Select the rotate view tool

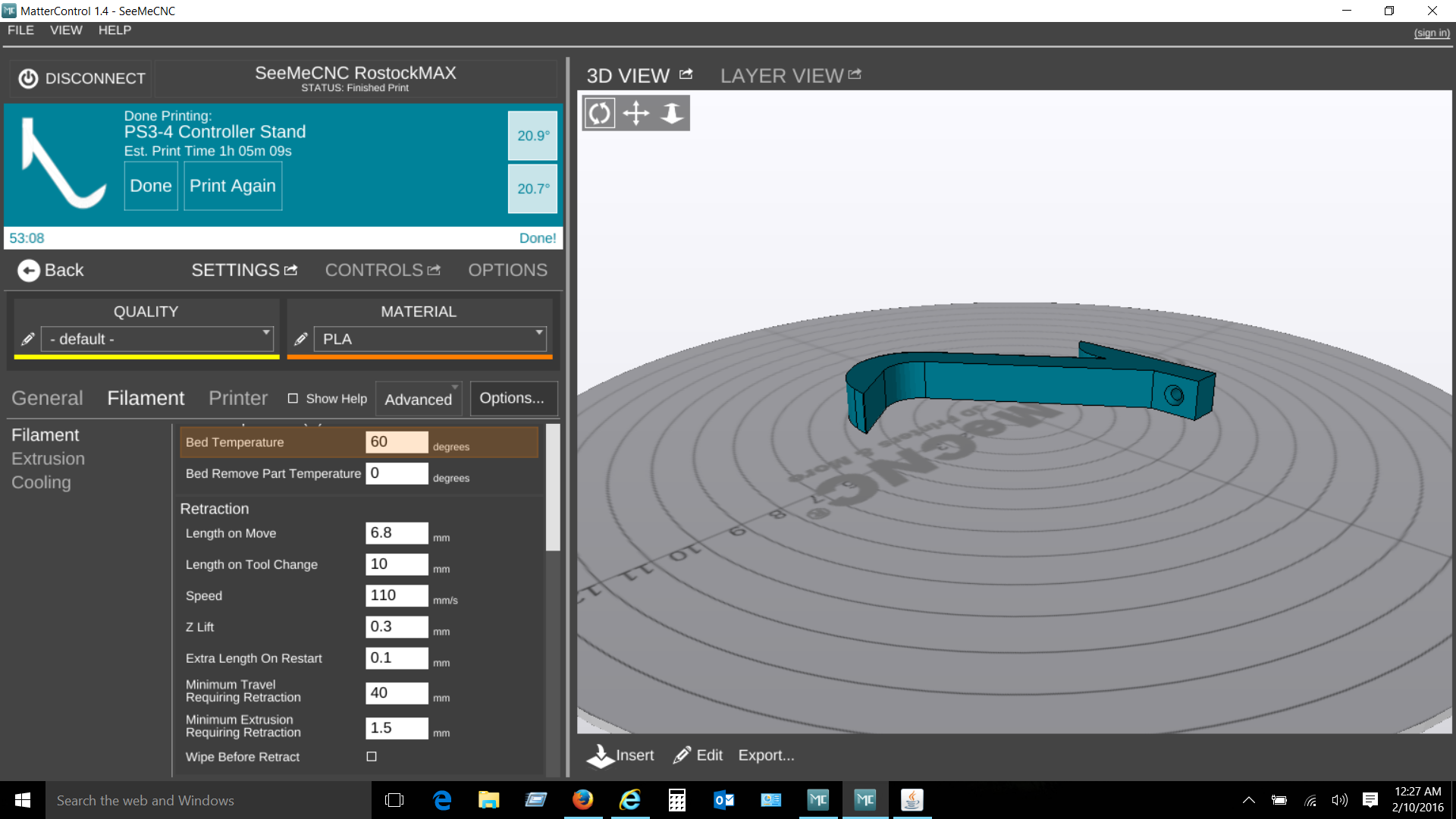[x=599, y=114]
